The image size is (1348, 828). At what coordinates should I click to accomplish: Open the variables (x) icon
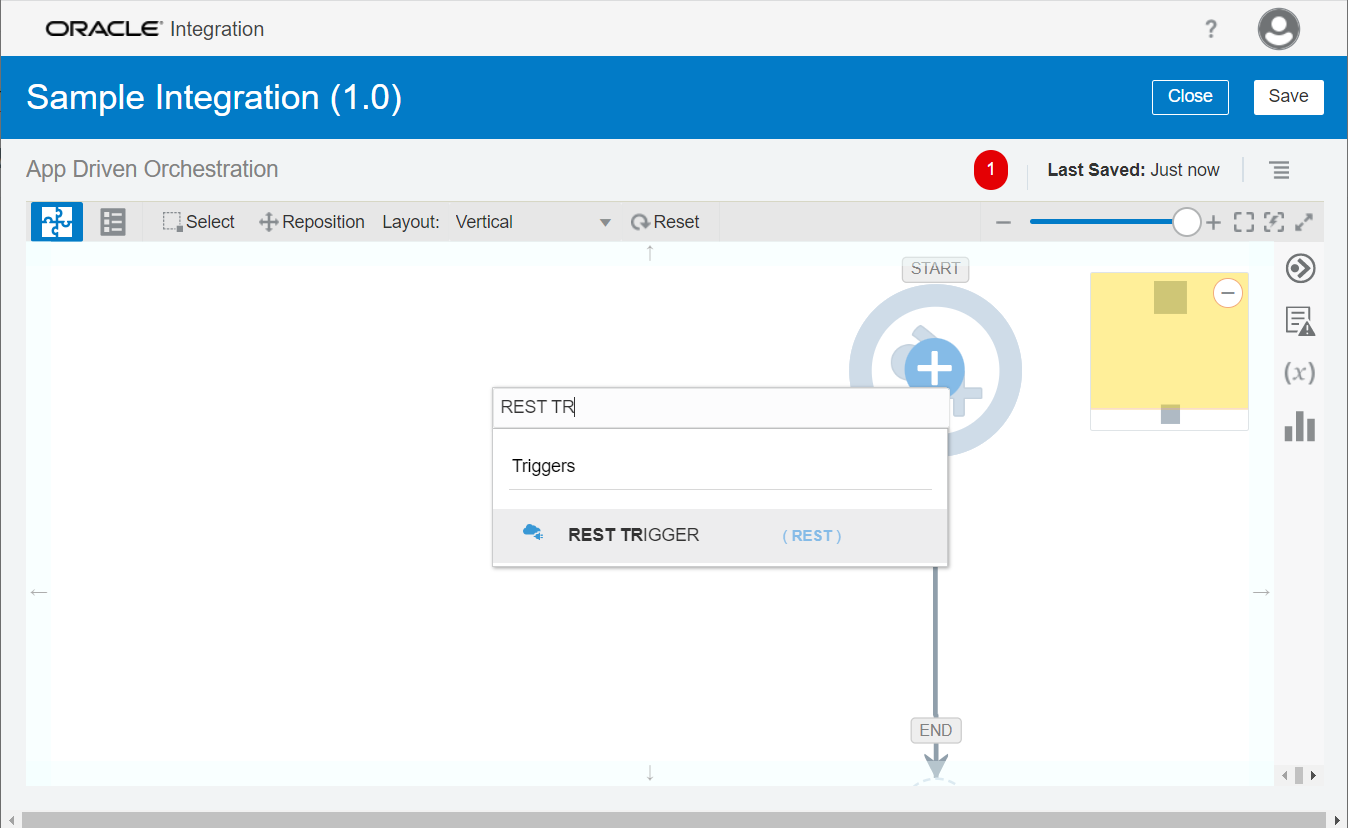coord(1300,373)
